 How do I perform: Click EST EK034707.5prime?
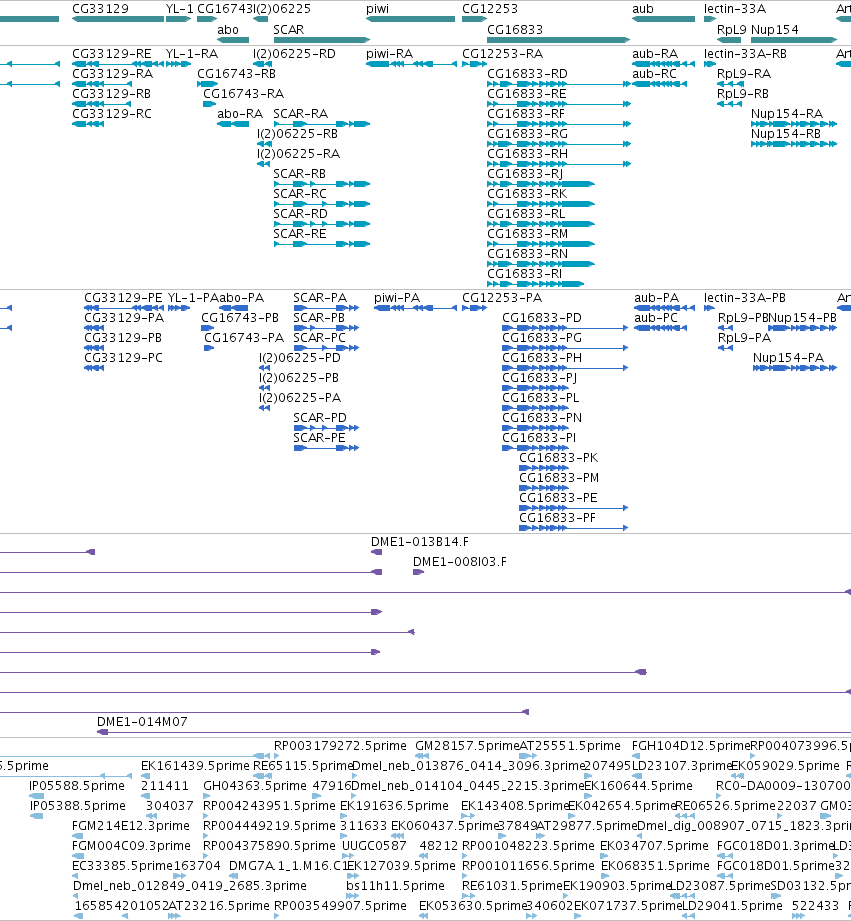pyautogui.click(x=654, y=845)
